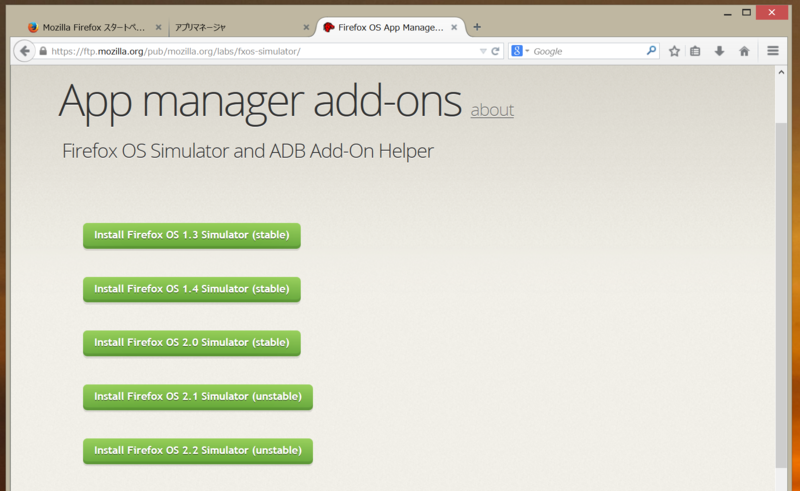This screenshot has height=491, width=800.
Task: Click the URL address bar field
Action: [x=263, y=51]
